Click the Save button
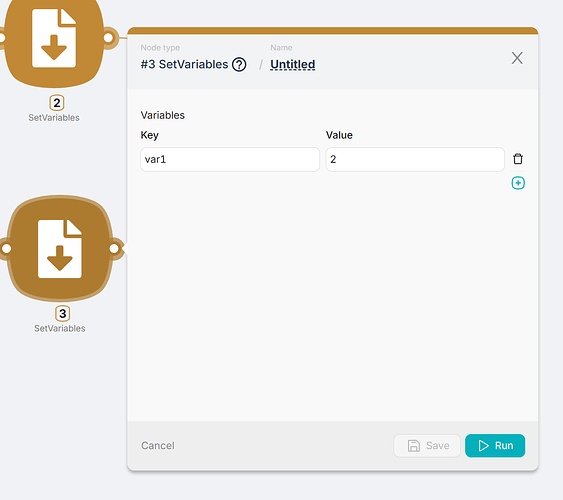Image resolution: width=563 pixels, height=500 pixels. point(427,445)
